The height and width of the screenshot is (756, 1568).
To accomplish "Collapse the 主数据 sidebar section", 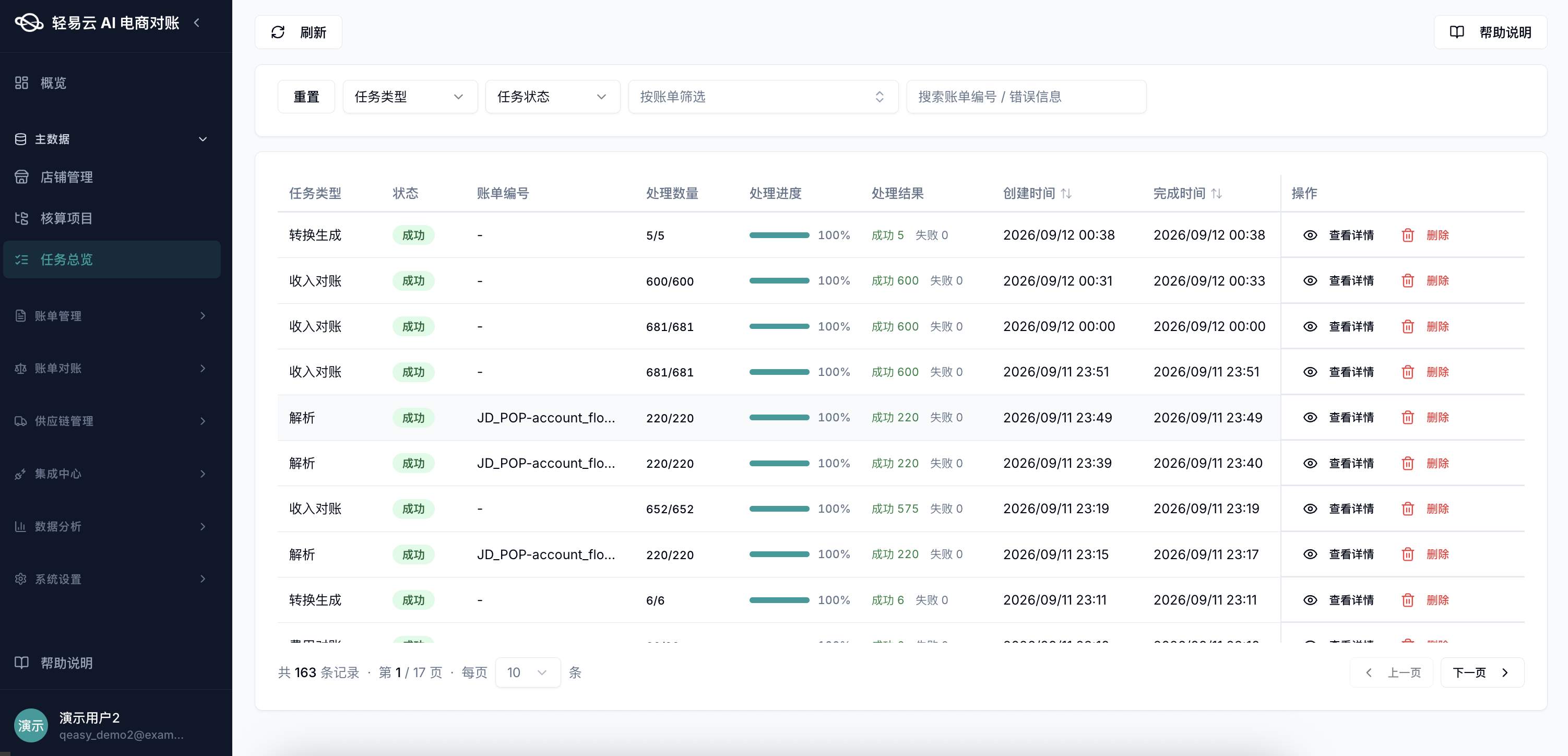I will pyautogui.click(x=111, y=139).
